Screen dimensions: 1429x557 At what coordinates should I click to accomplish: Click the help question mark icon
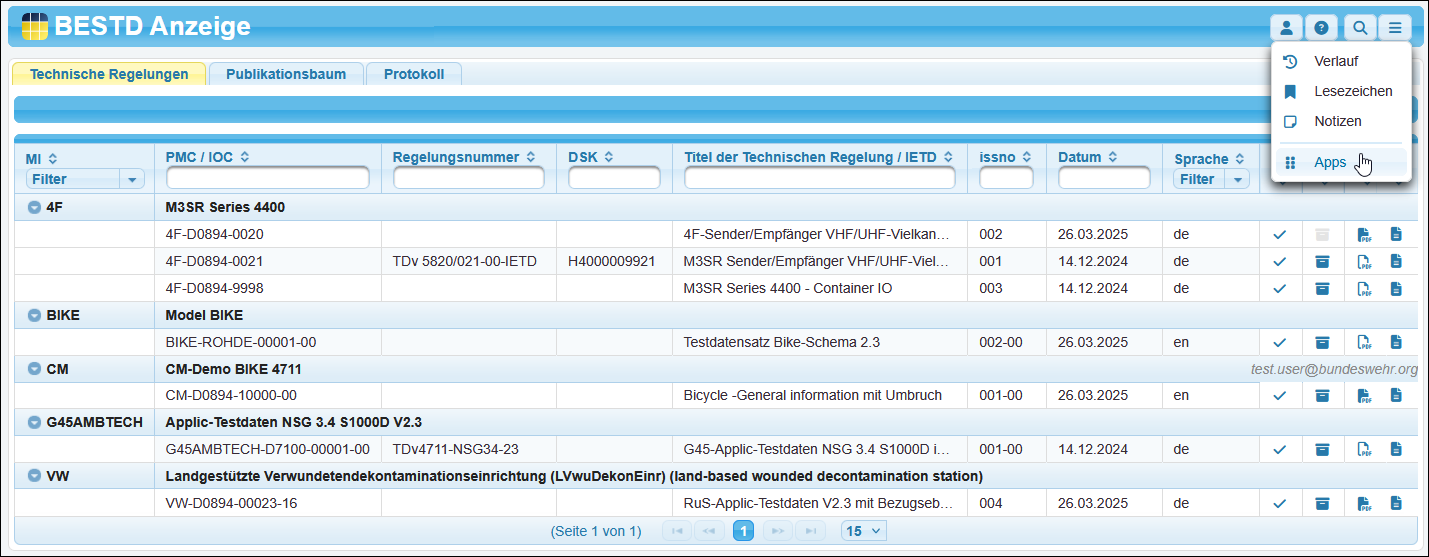(1321, 28)
